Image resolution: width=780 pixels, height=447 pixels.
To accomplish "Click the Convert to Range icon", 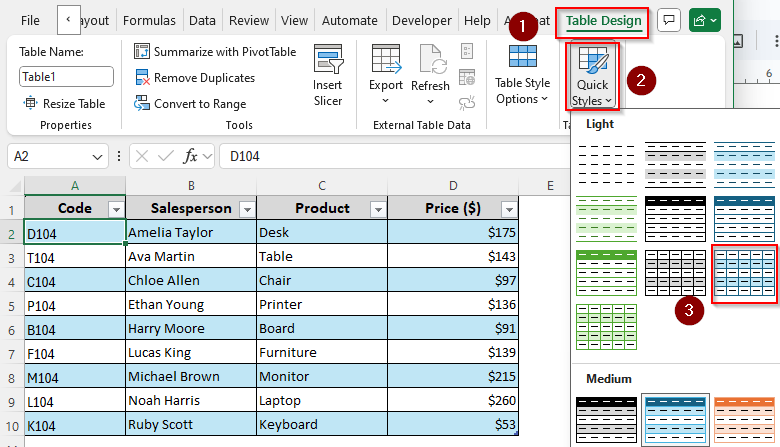I will tap(143, 104).
